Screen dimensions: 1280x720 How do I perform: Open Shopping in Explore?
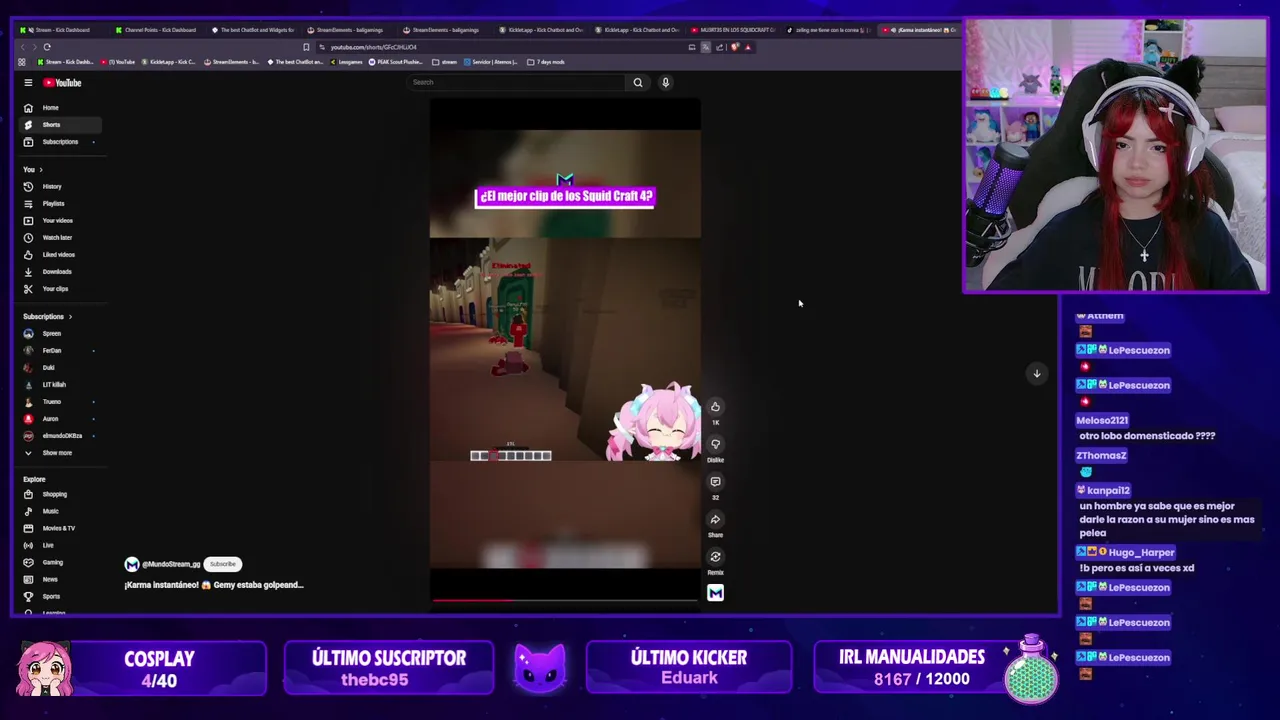click(60, 494)
